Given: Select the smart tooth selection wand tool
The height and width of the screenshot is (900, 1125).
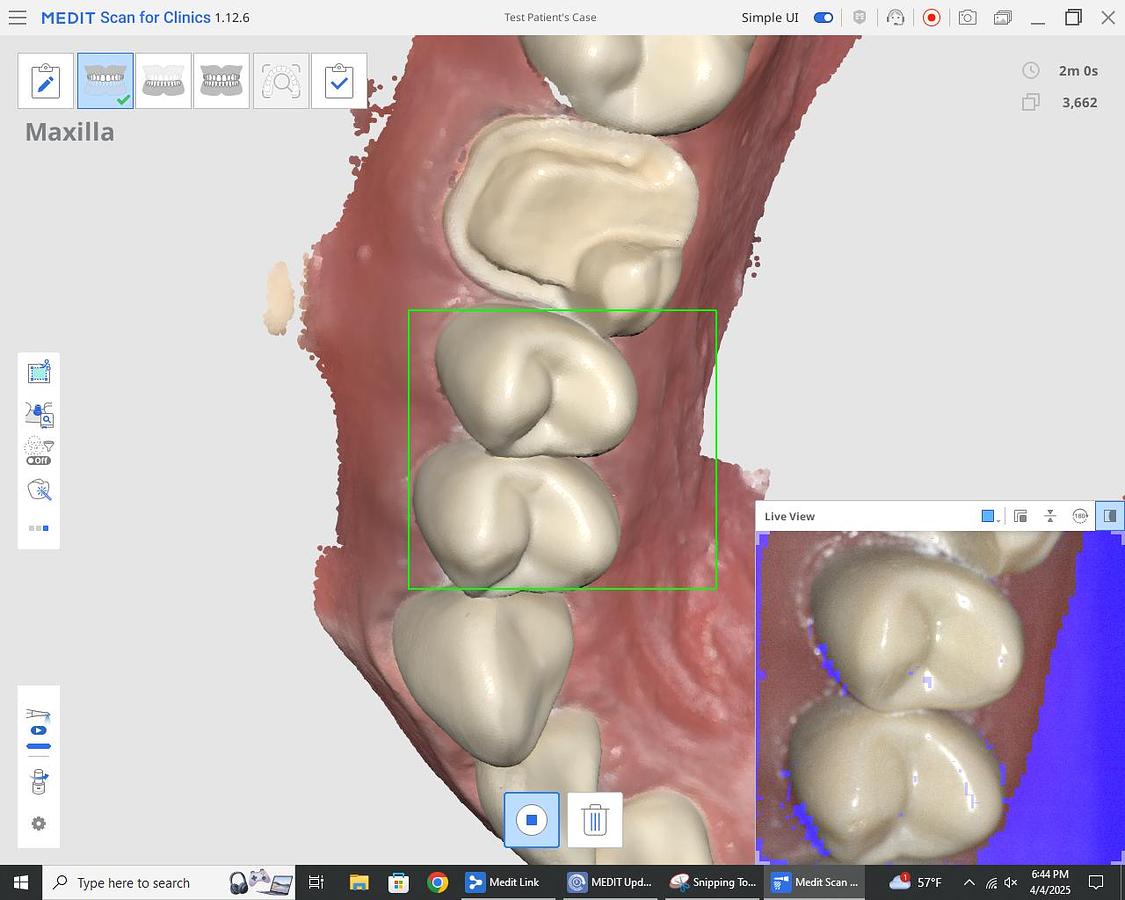Looking at the screenshot, I should [x=39, y=490].
